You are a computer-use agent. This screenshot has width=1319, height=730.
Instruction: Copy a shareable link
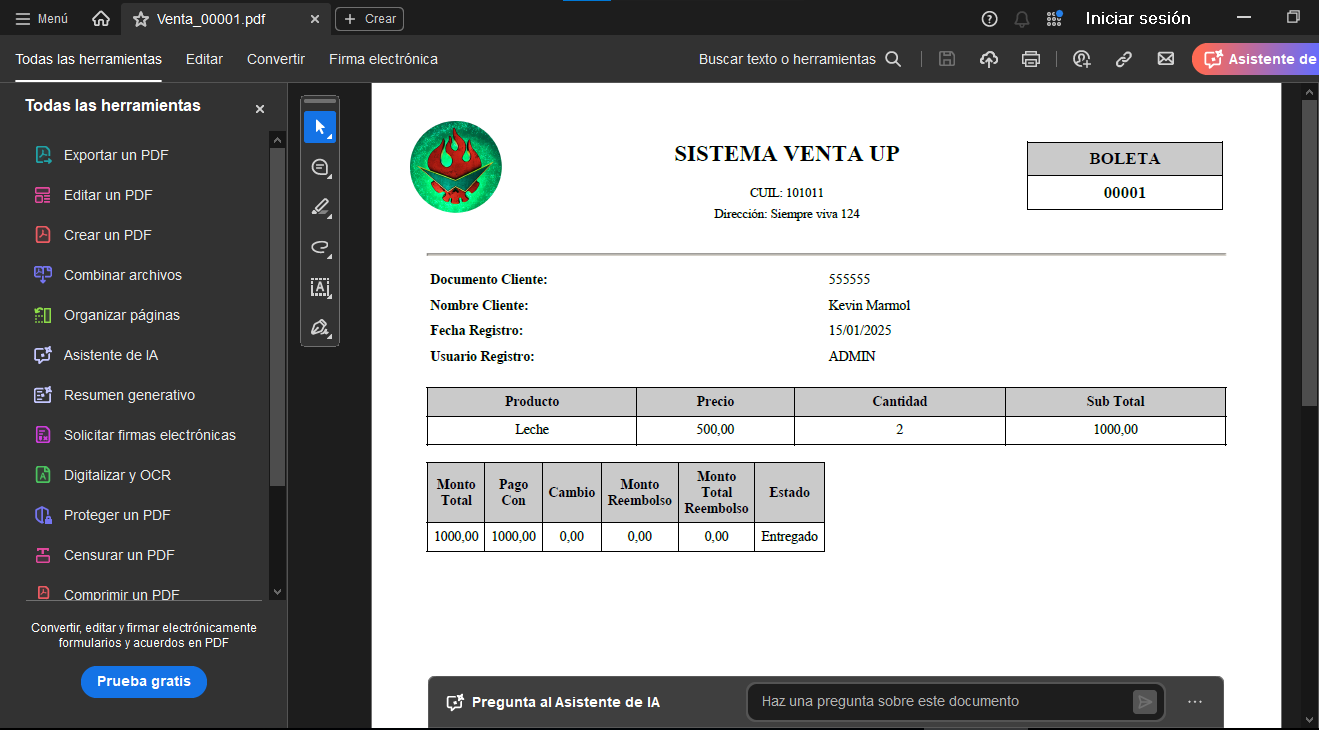1124,59
